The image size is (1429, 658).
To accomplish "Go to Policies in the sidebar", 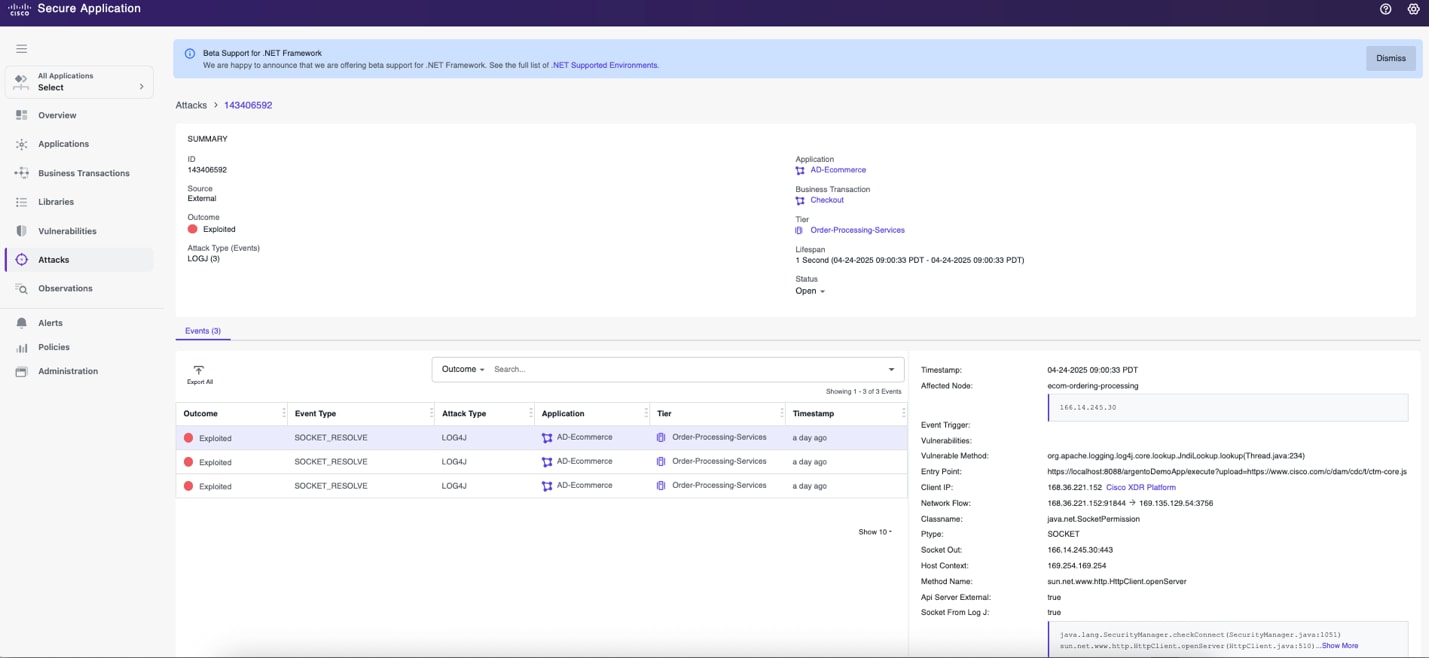I will (x=54, y=347).
